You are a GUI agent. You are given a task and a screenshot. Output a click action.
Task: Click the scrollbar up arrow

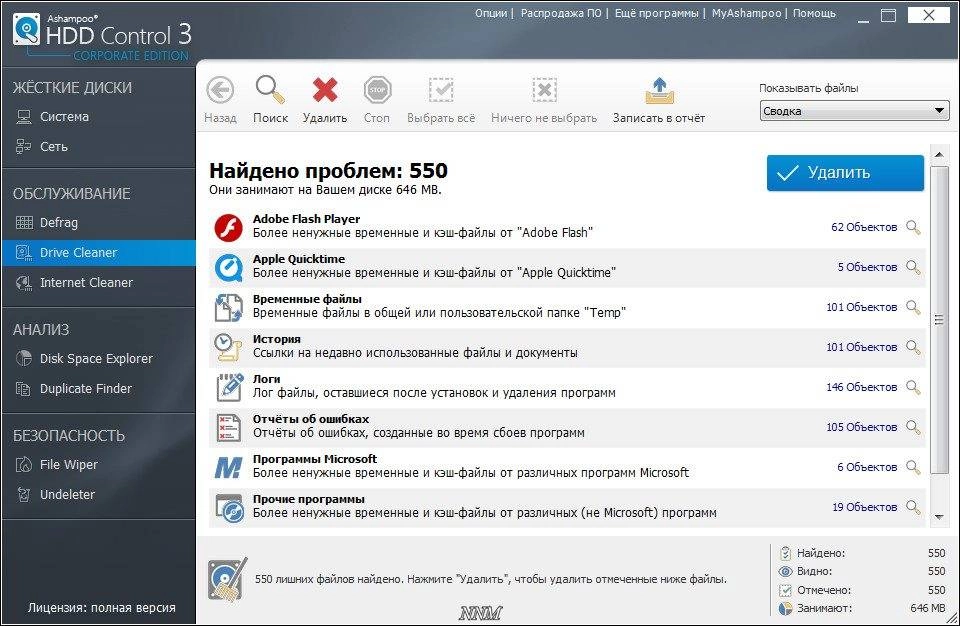[939, 155]
